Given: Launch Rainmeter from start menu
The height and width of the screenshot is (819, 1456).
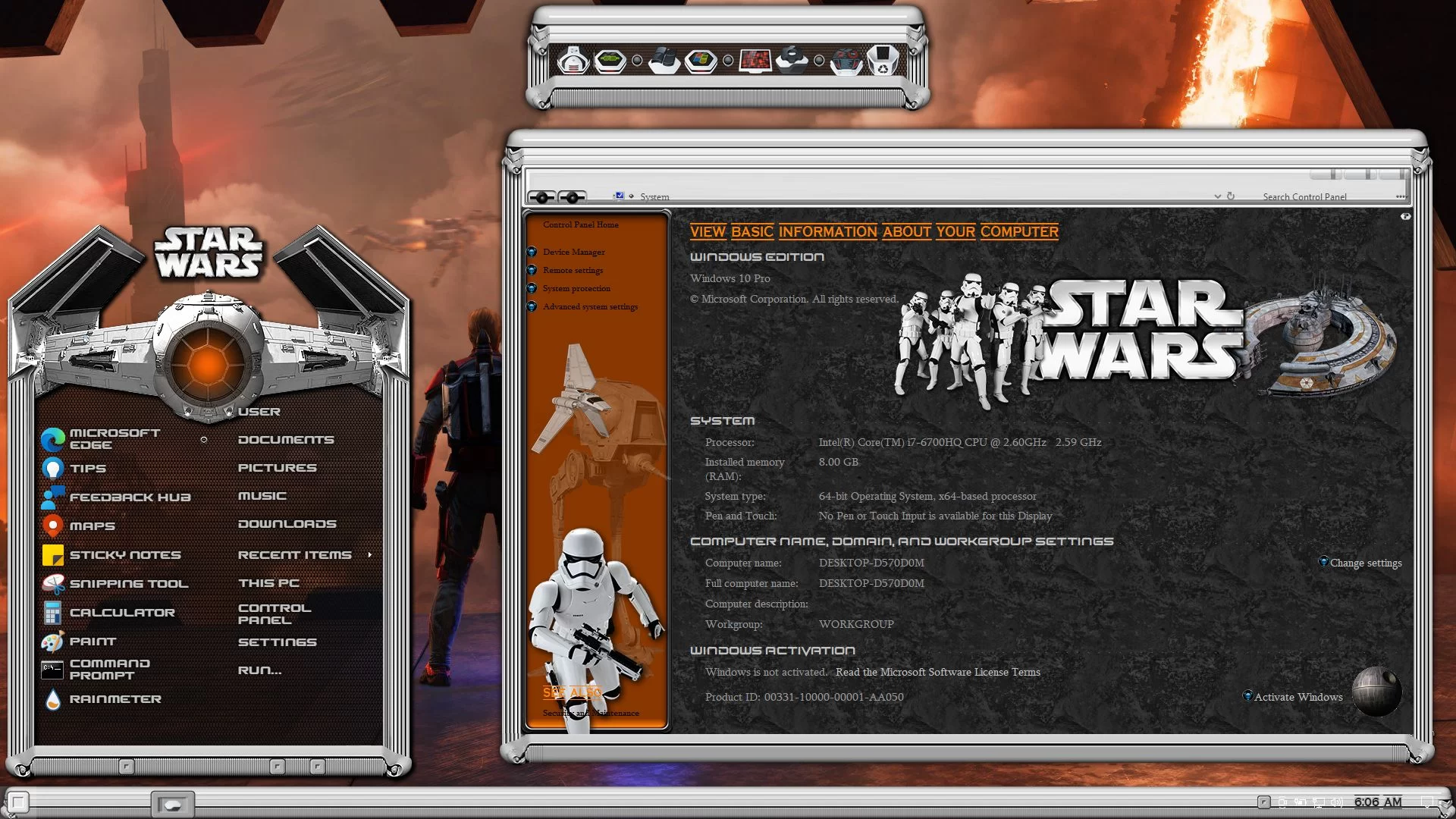Looking at the screenshot, I should [x=115, y=699].
